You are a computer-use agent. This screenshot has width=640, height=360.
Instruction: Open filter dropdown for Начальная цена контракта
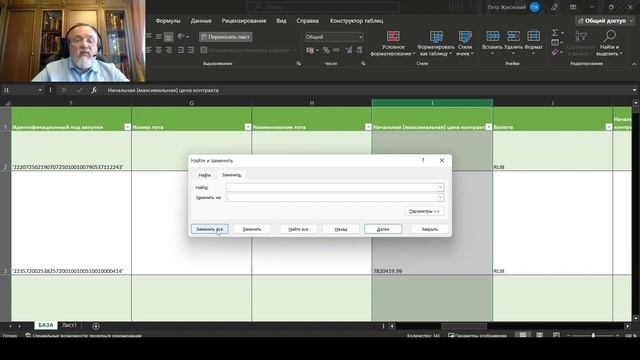[489, 127]
